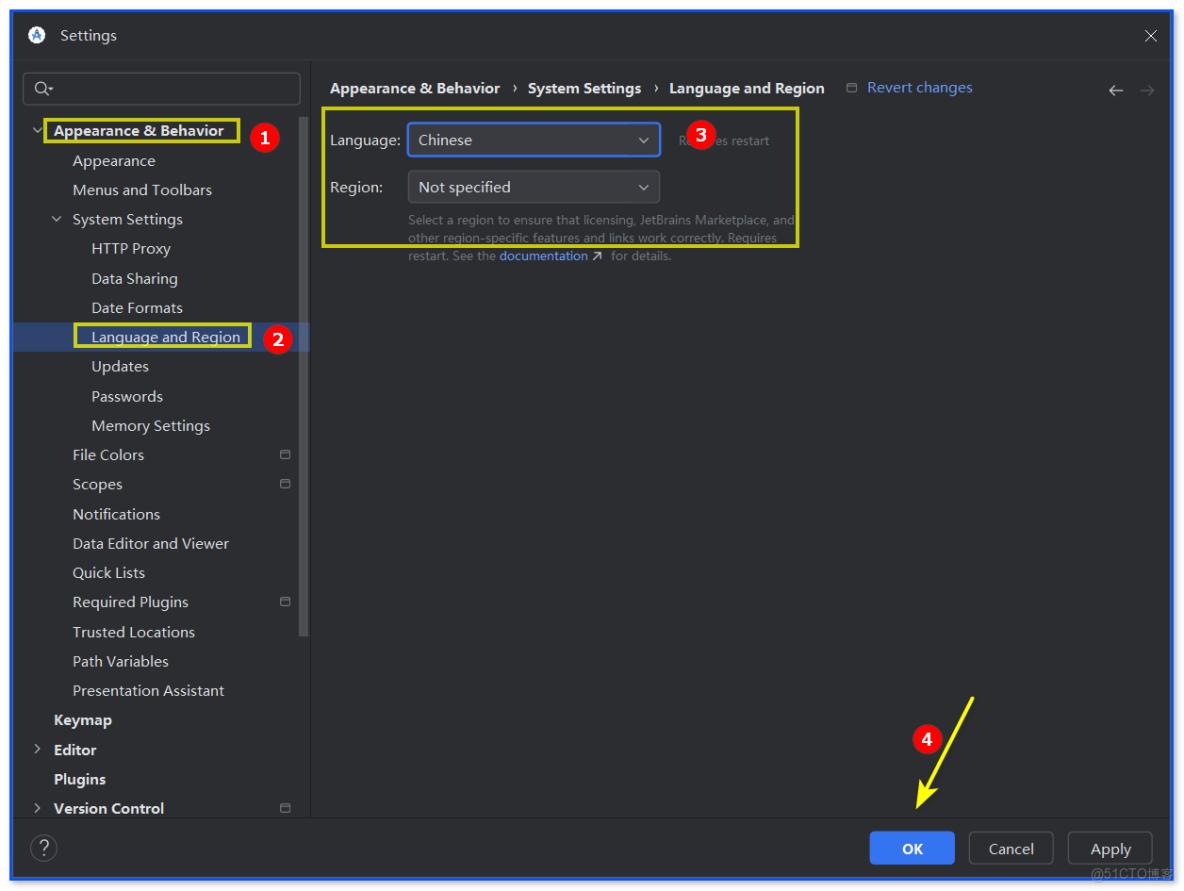Screen dimensions: 1184x891
Task: Click the per-project icon next to File Colors
Action: pyautogui.click(x=285, y=454)
